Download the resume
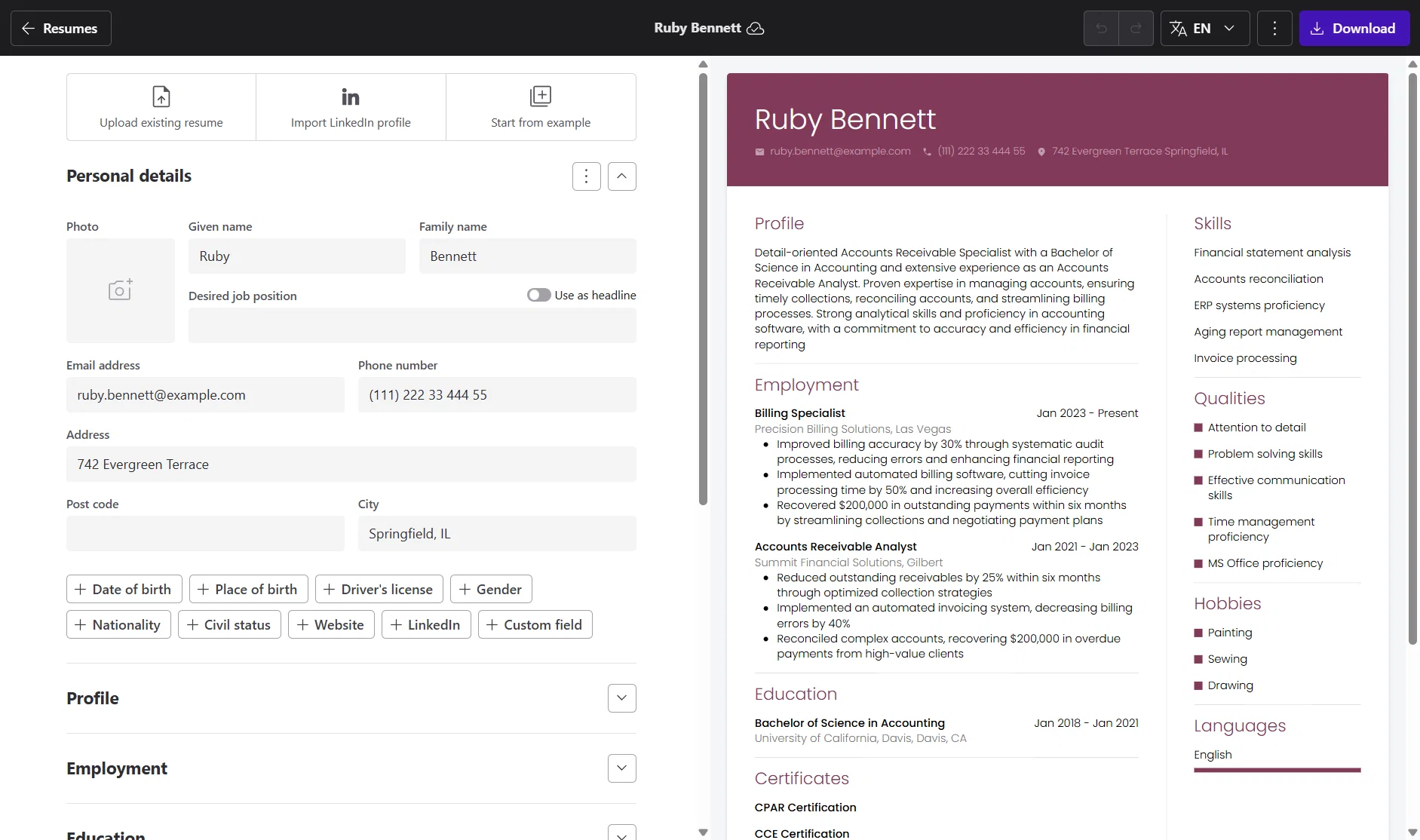The height and width of the screenshot is (840, 1420). click(1354, 29)
